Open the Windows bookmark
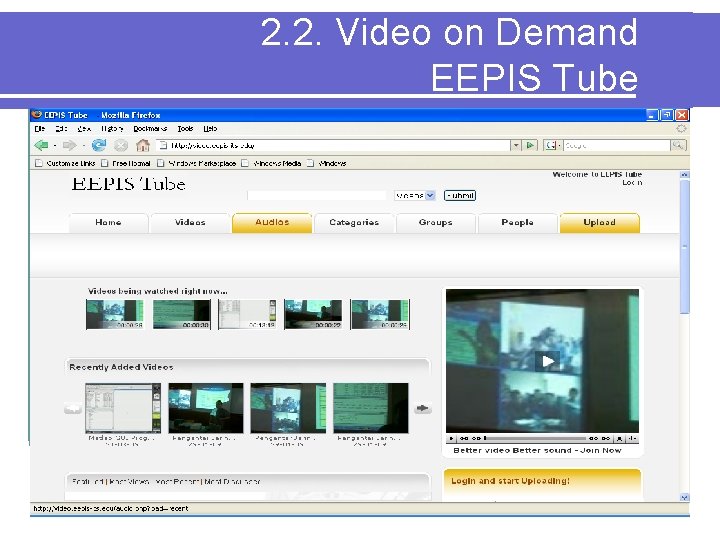720x540 pixels. (x=327, y=163)
